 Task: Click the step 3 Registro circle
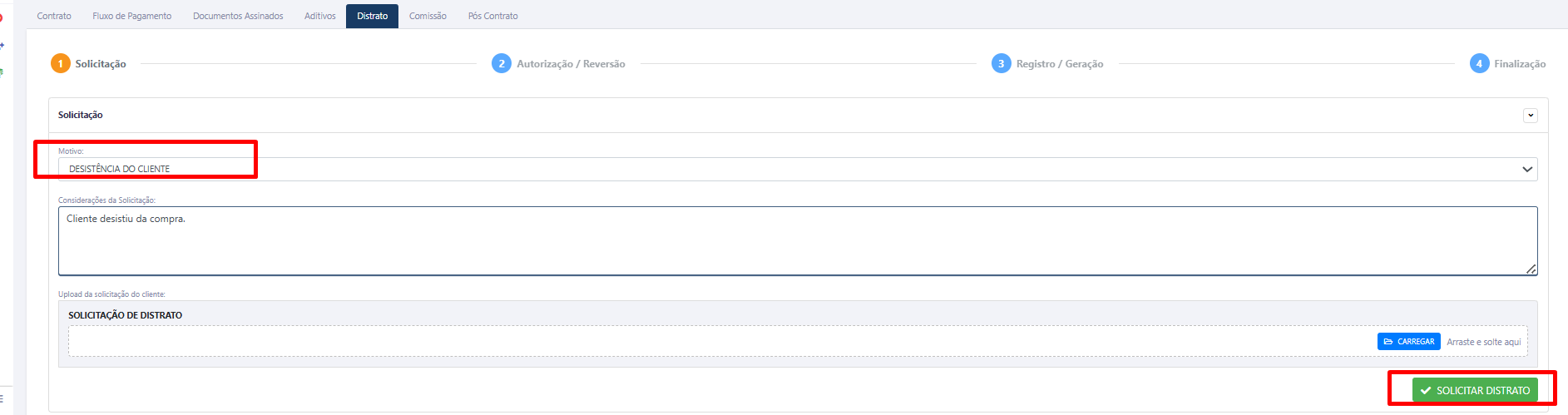(x=1002, y=63)
